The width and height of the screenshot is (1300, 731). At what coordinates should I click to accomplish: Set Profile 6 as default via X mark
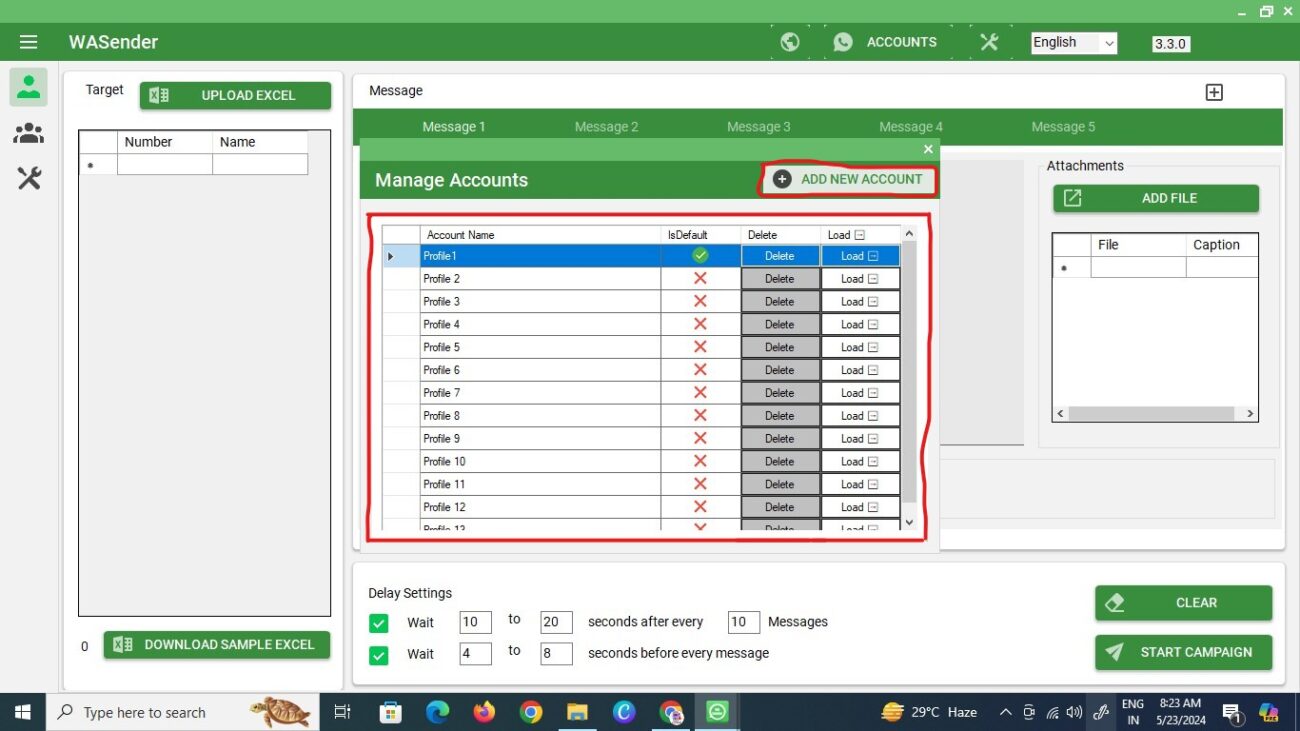click(700, 370)
